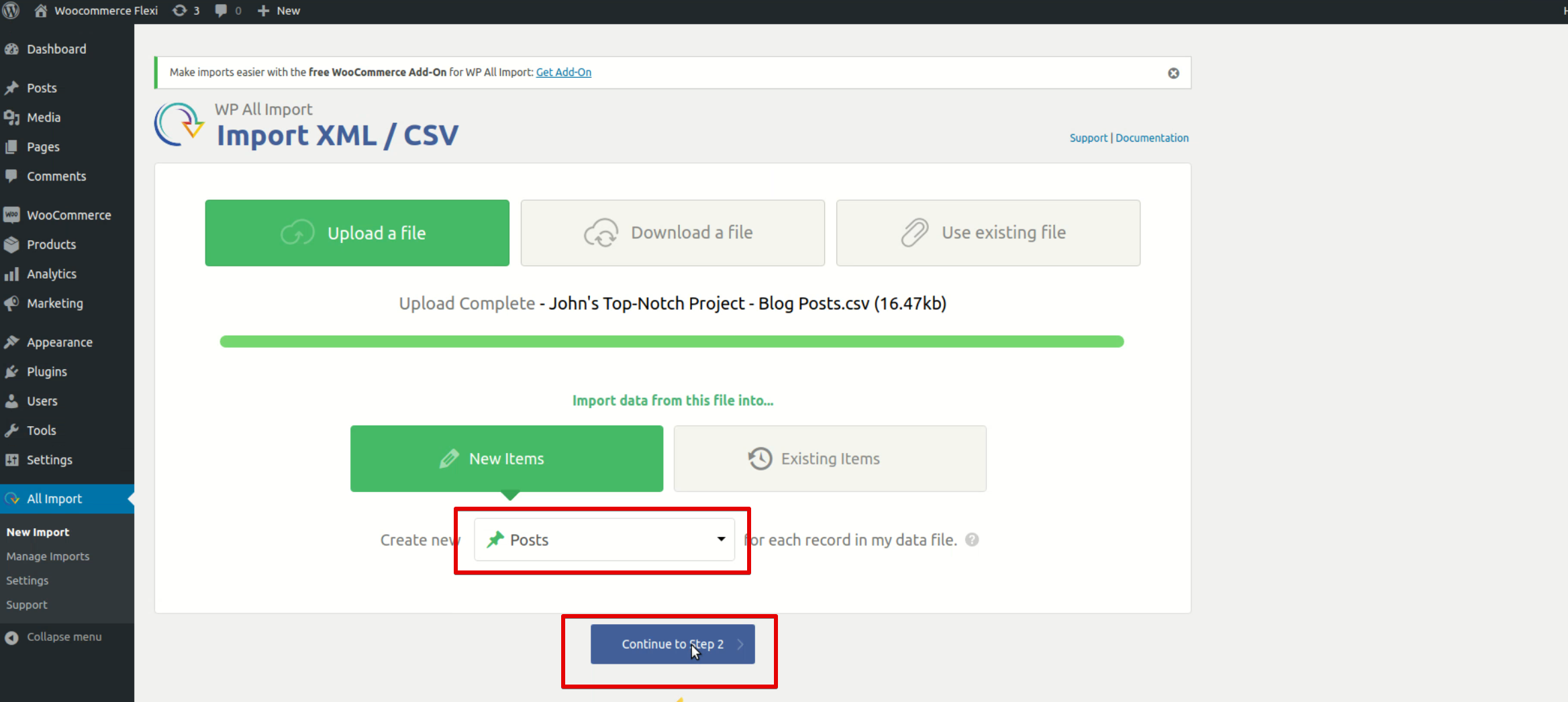Select the Download a file option
Image resolution: width=1568 pixels, height=702 pixels.
[673, 233]
